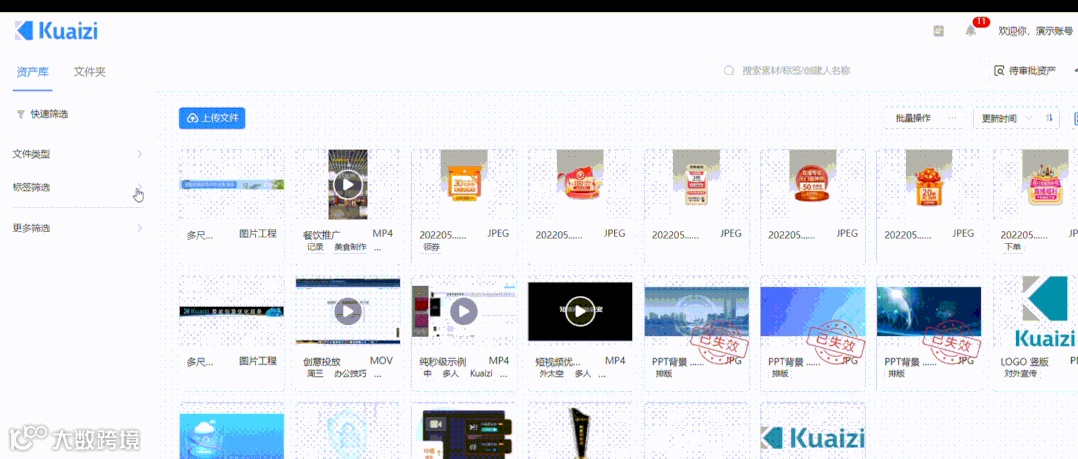Image resolution: width=1078 pixels, height=459 pixels.
Task: Click the Kuaizi tag under 纯秒级示例
Action: 481,374
